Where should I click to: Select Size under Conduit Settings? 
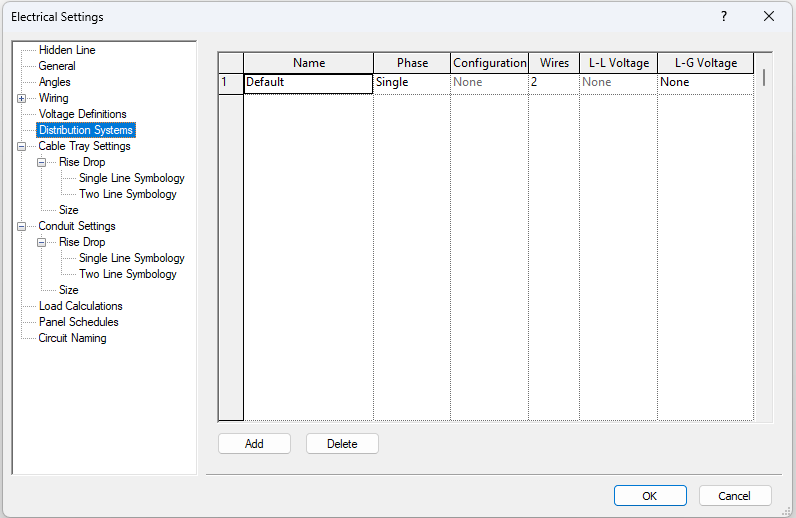pos(69,290)
